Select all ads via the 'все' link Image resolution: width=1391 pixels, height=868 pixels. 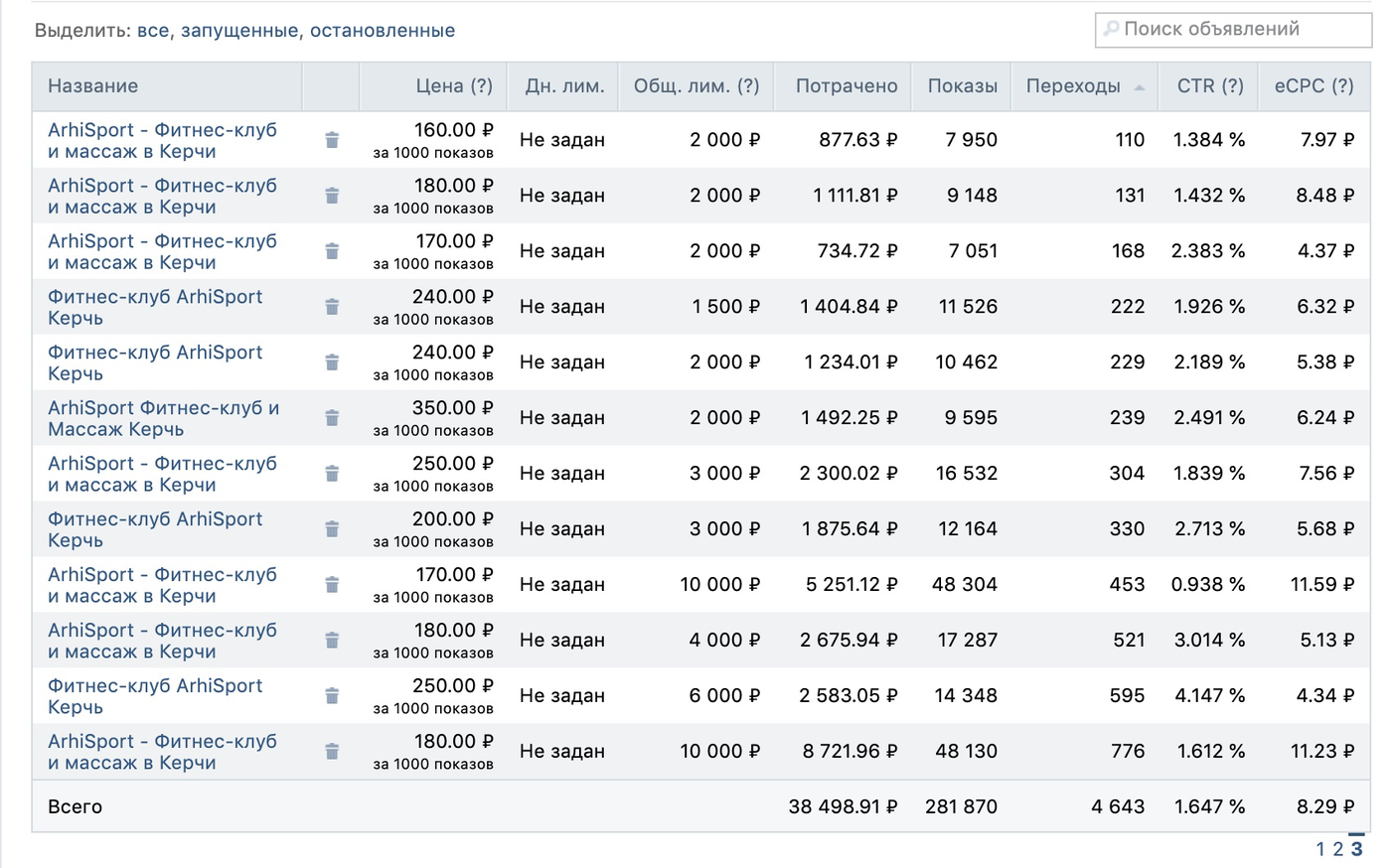(153, 31)
